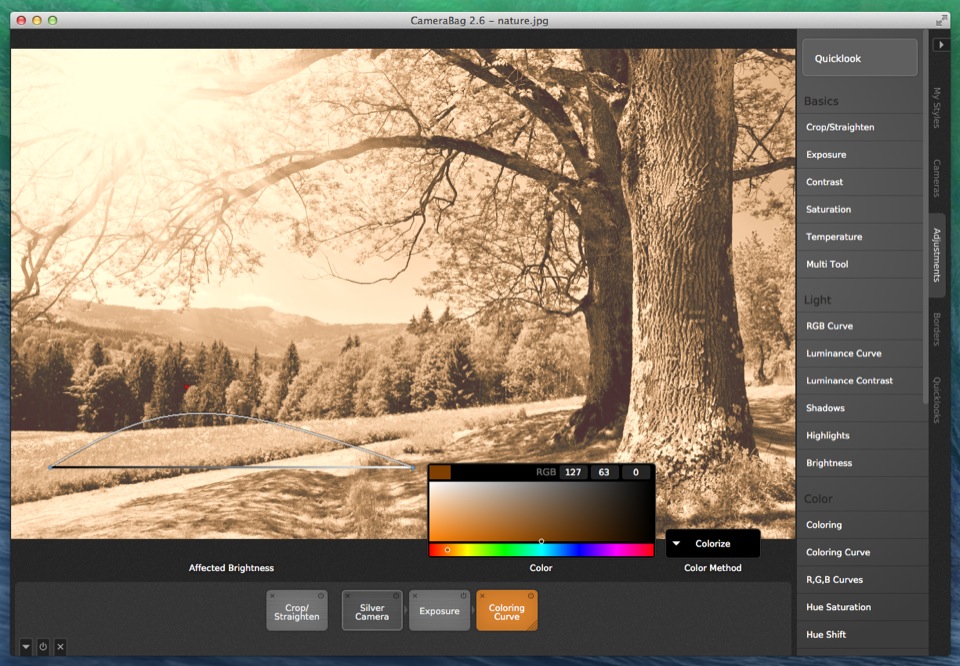Add the Coloring adjustment
Screen dimensions: 960x666
(860, 525)
